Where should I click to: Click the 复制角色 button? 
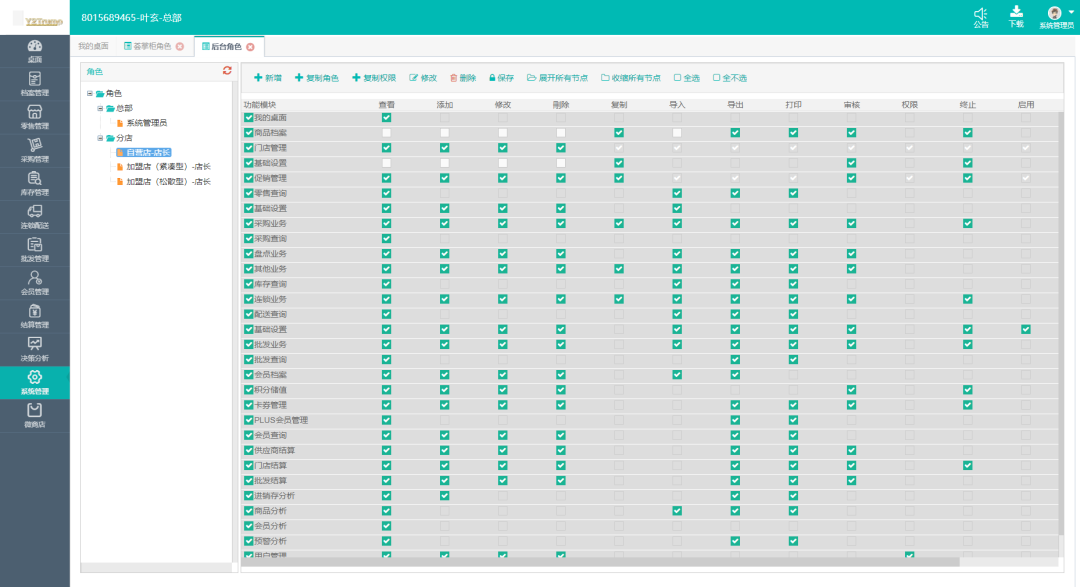click(x=316, y=78)
